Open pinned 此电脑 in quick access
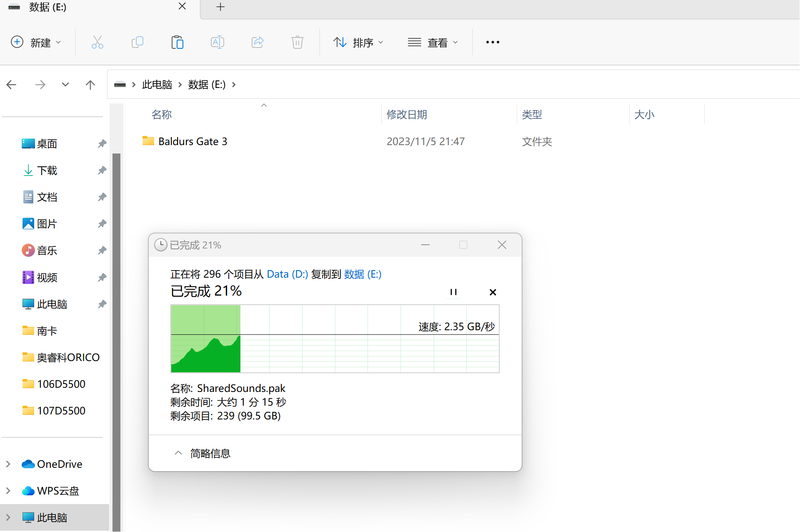The height and width of the screenshot is (532, 800). point(45,304)
